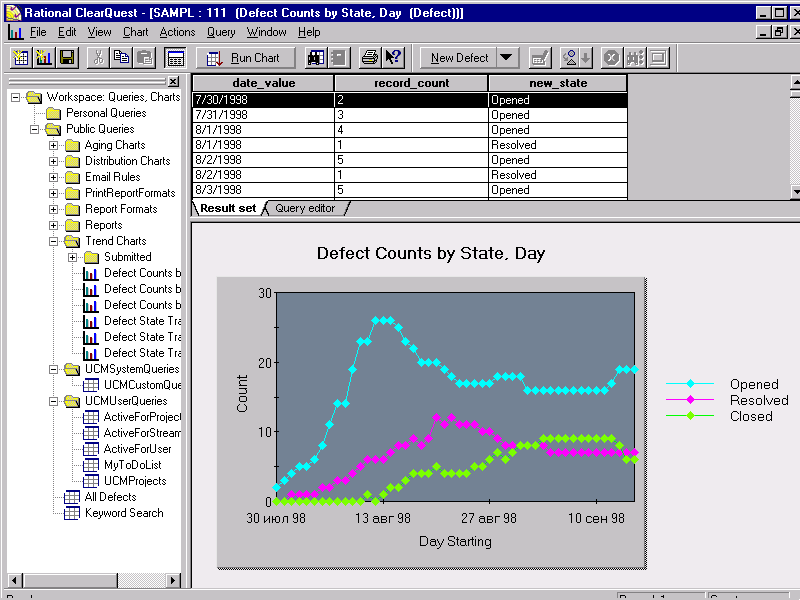Screen dimensions: 800x600
Task: Save using the floppy disk icon
Action: coord(67,58)
